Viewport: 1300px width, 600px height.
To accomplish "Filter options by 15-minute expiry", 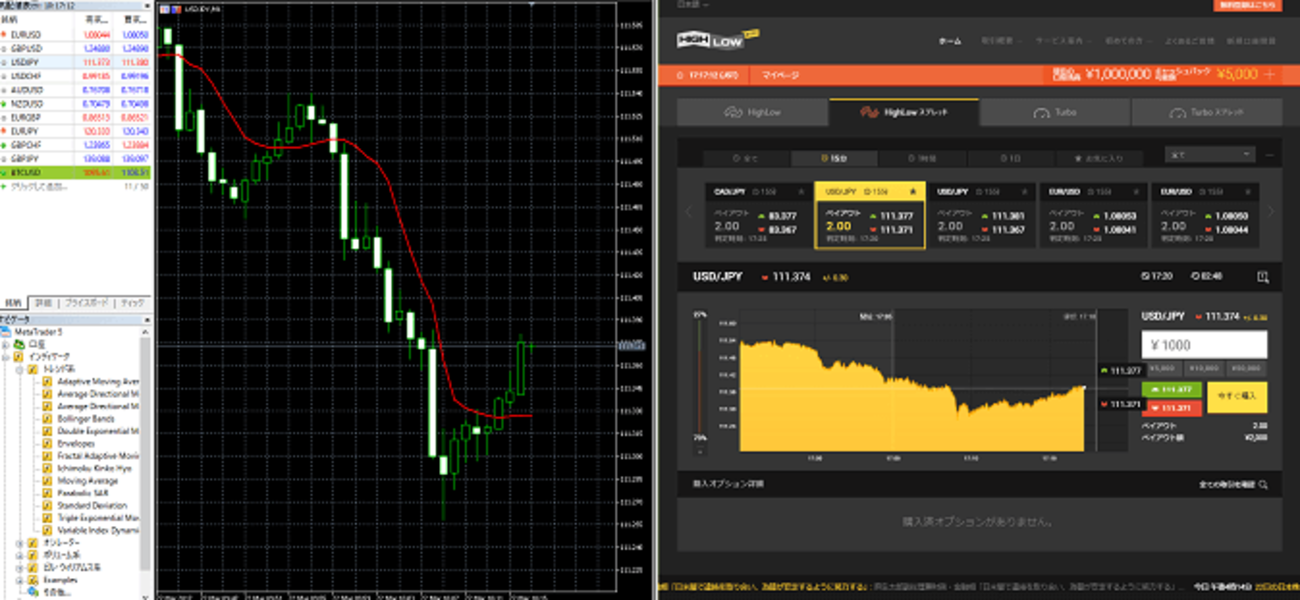I will click(834, 157).
